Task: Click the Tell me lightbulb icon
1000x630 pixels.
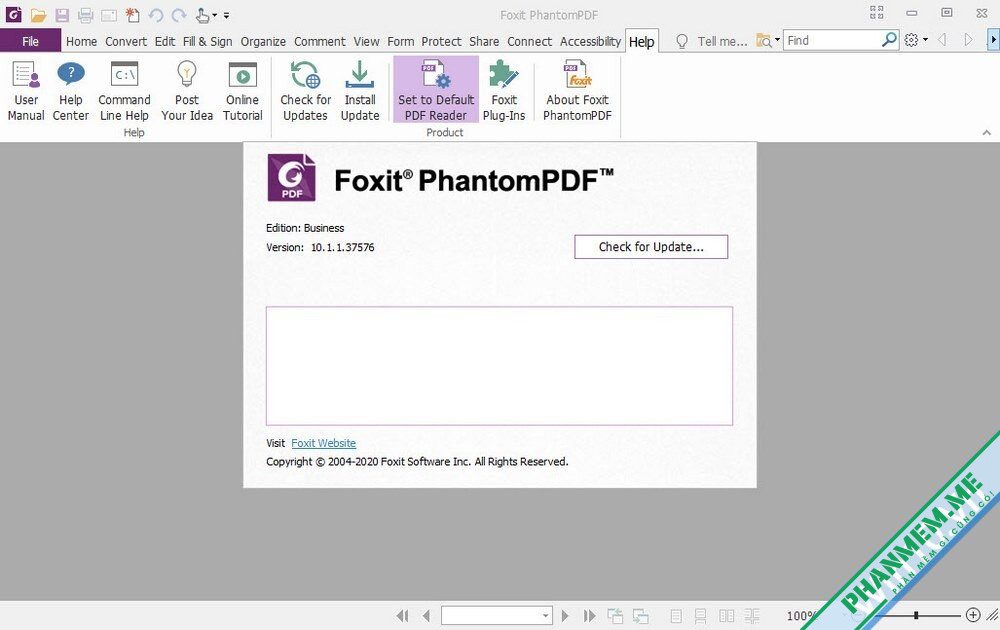Action: [x=682, y=41]
